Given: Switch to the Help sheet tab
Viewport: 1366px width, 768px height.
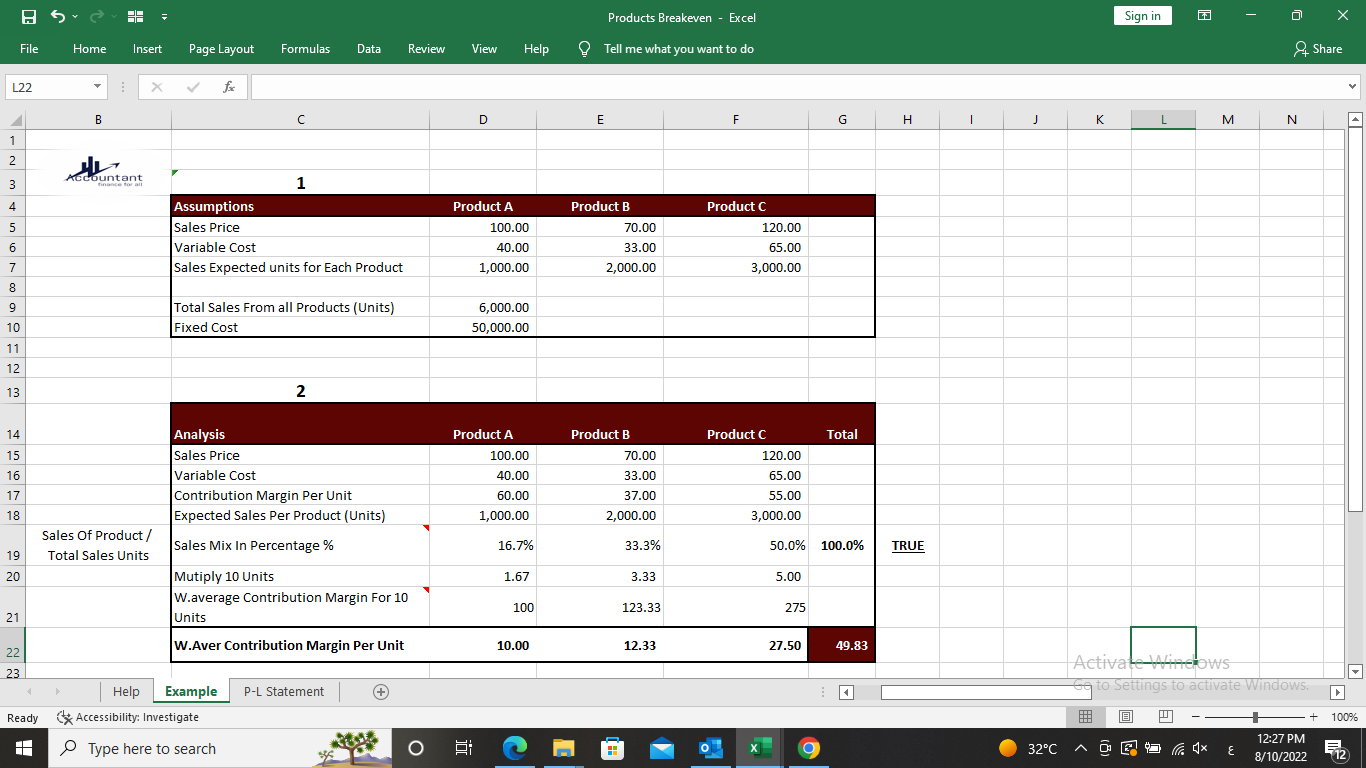Looking at the screenshot, I should pos(126,691).
